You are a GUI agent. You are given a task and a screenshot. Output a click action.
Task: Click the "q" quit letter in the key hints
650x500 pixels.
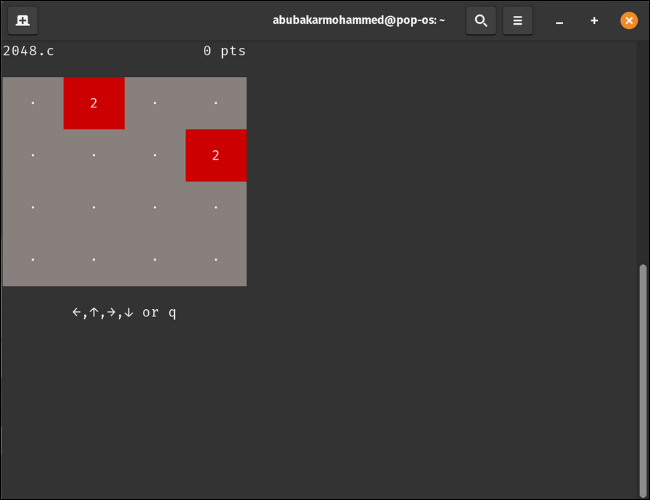click(172, 312)
